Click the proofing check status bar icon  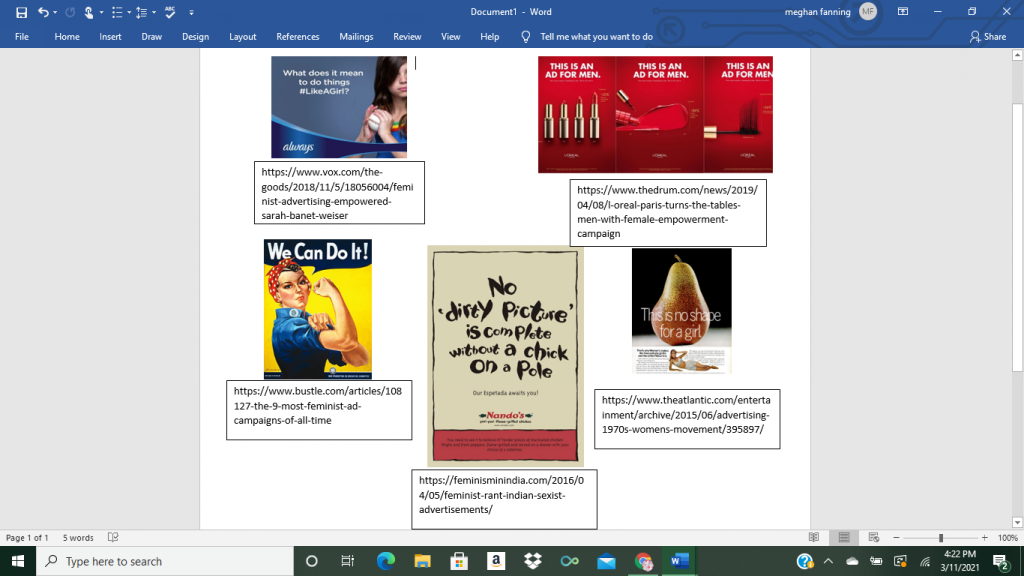(x=113, y=537)
